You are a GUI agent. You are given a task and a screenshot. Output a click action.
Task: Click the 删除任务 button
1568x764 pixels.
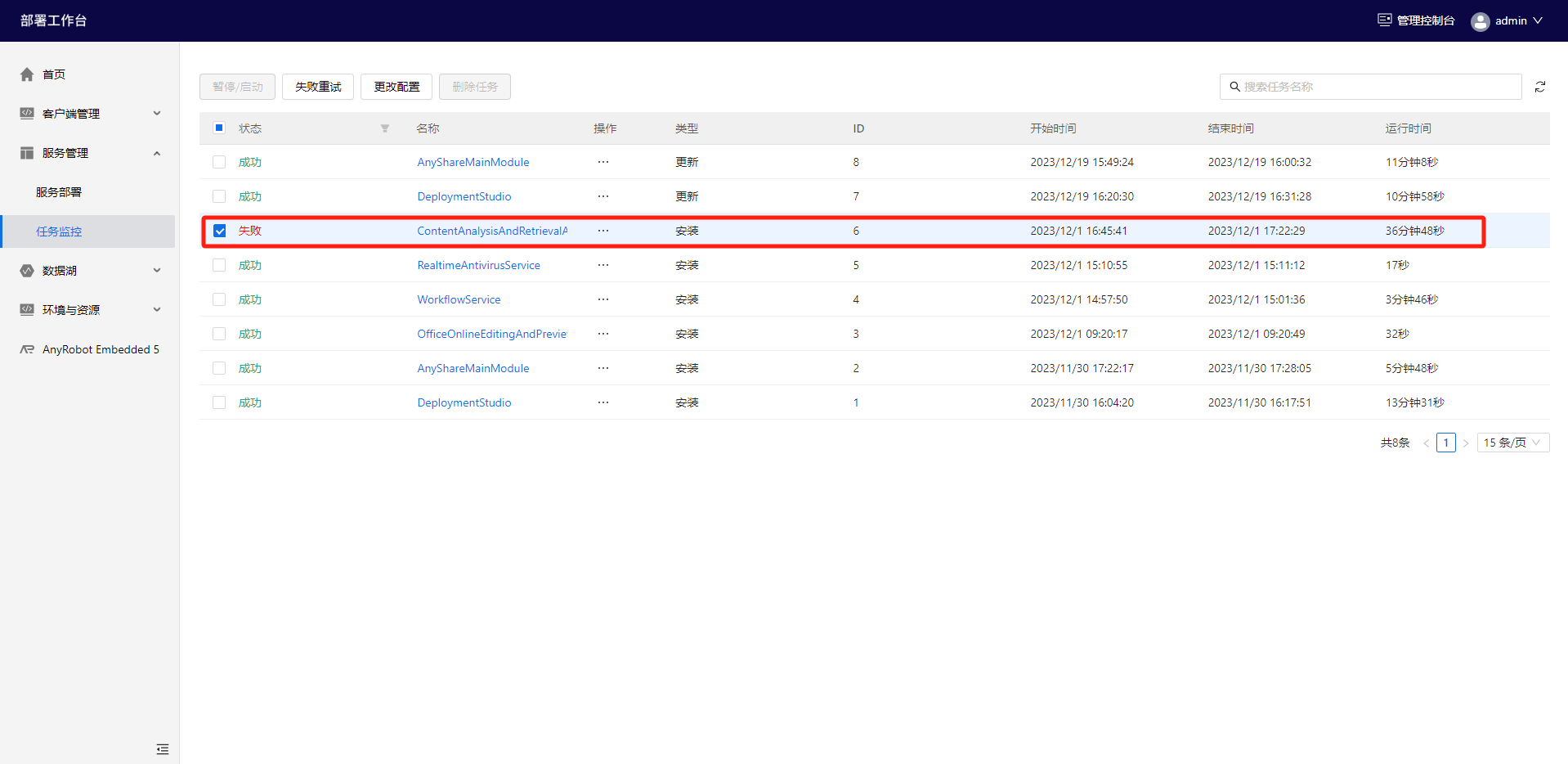(475, 87)
